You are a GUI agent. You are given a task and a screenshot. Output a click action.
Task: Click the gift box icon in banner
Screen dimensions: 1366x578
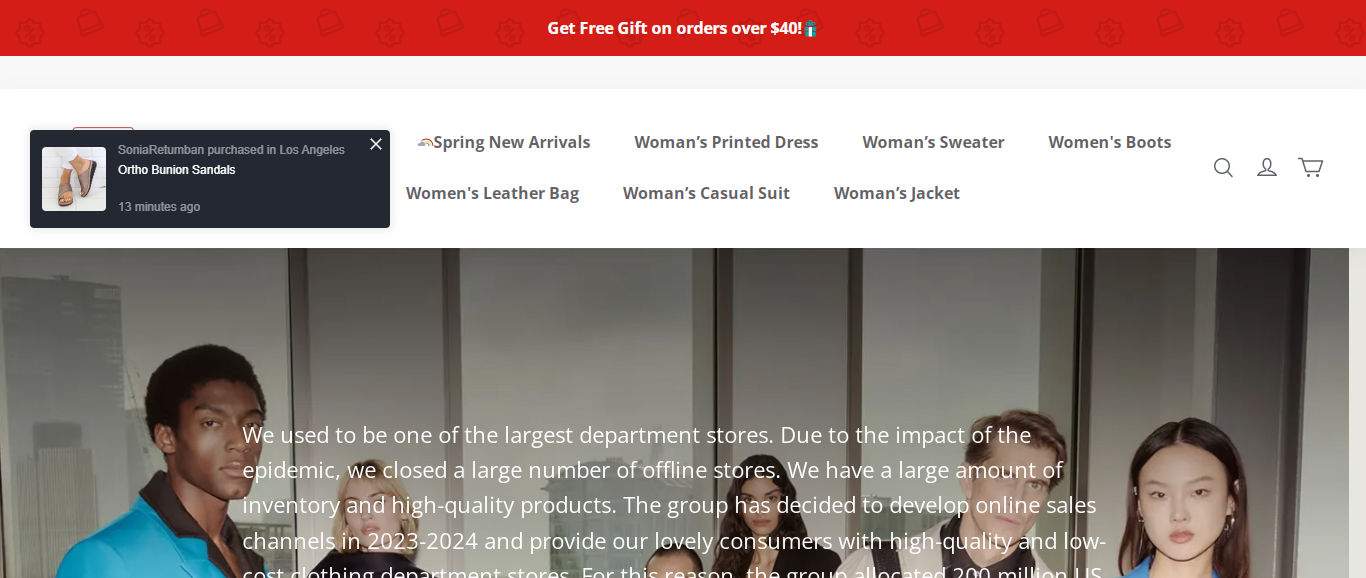coord(811,28)
